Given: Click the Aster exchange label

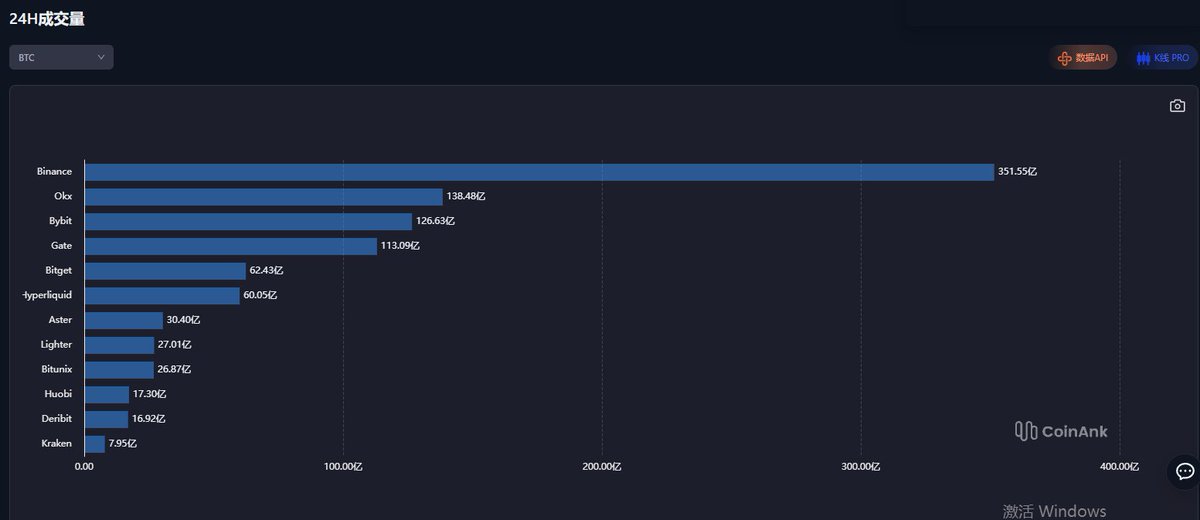Looking at the screenshot, I should click(60, 320).
